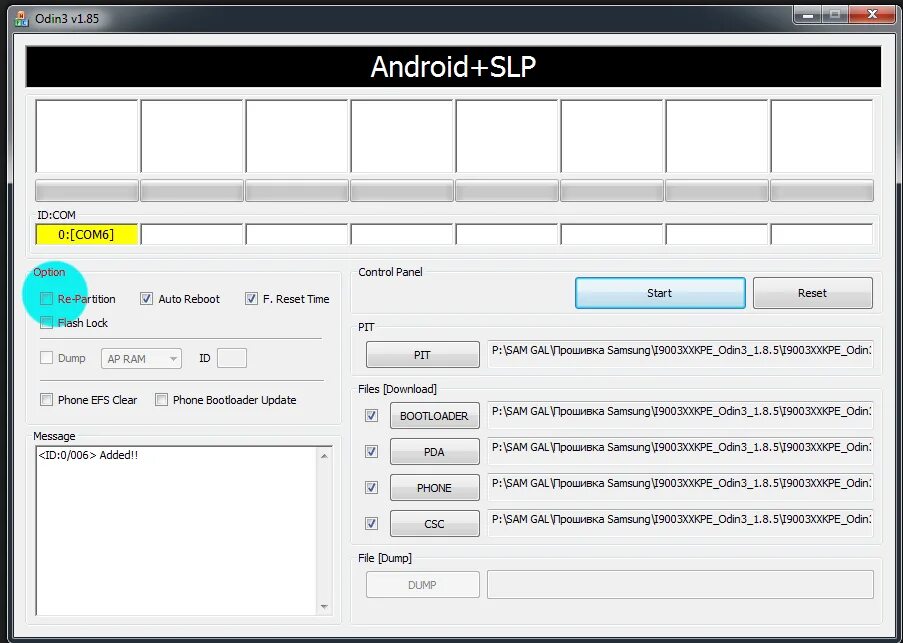
Task: Close the Odin3 window
Action: coord(872,15)
